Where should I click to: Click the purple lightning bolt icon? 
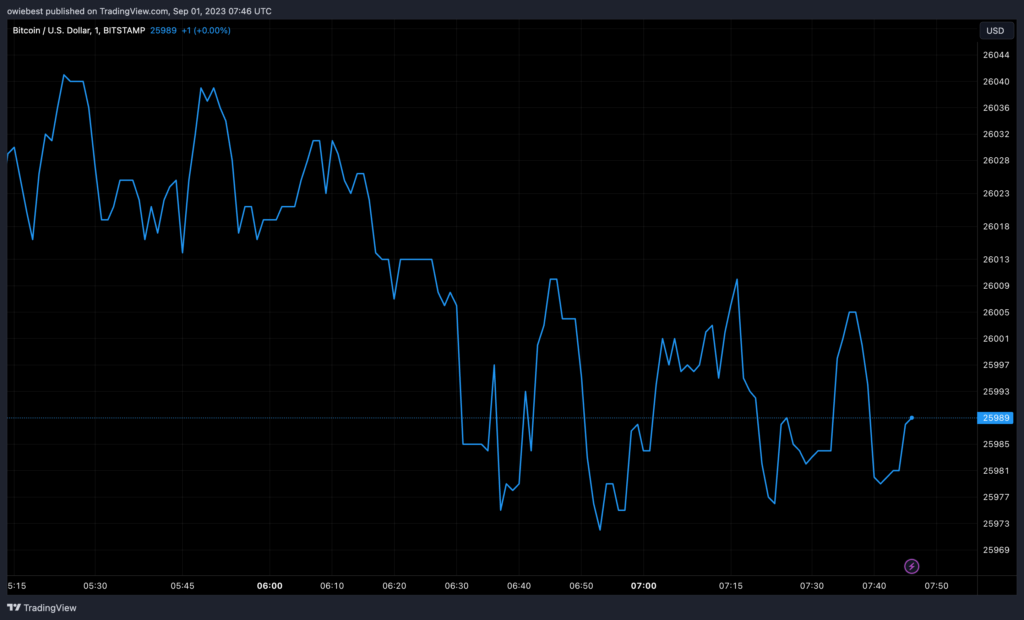click(911, 566)
